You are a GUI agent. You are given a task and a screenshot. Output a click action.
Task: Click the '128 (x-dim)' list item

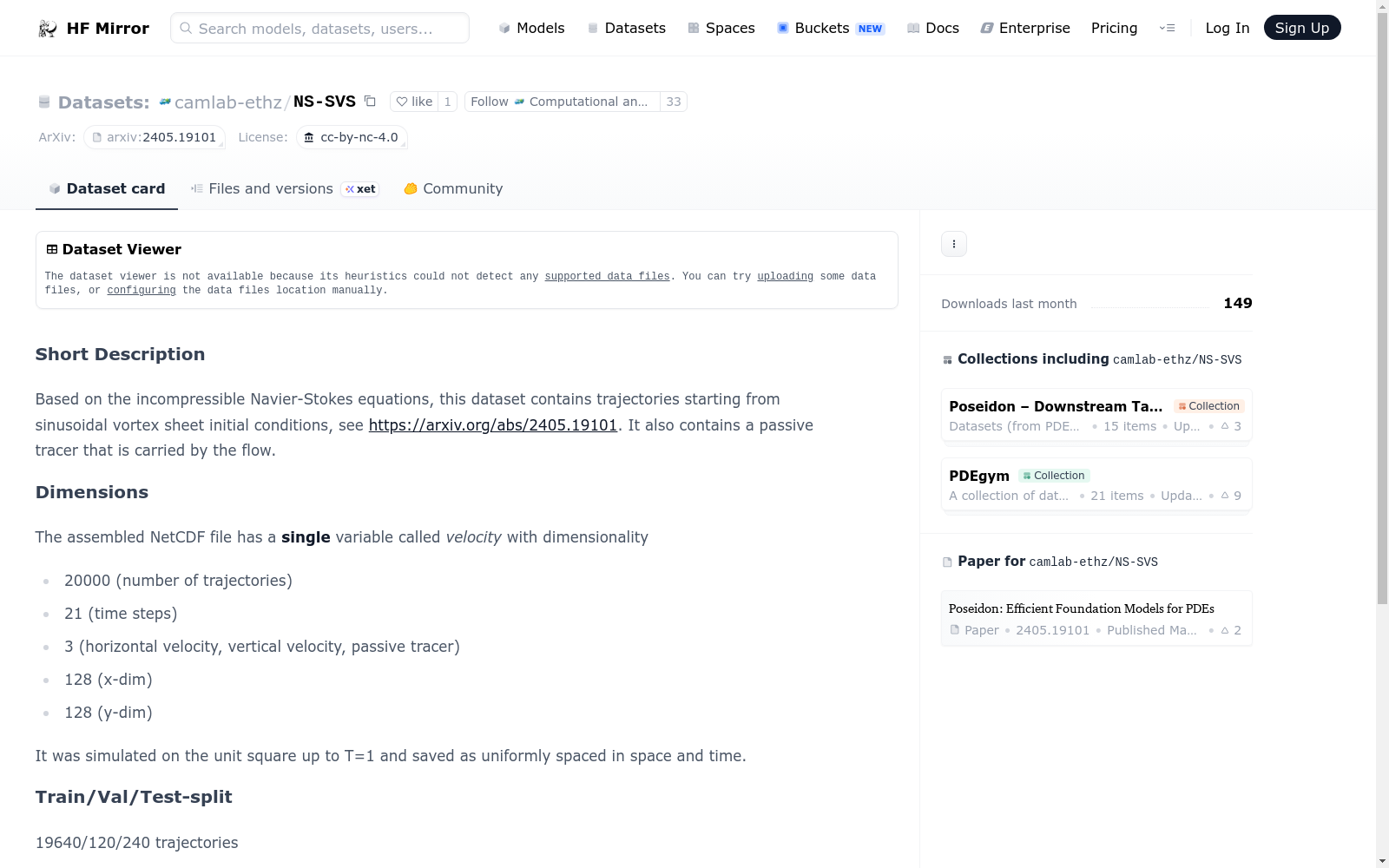(x=109, y=680)
